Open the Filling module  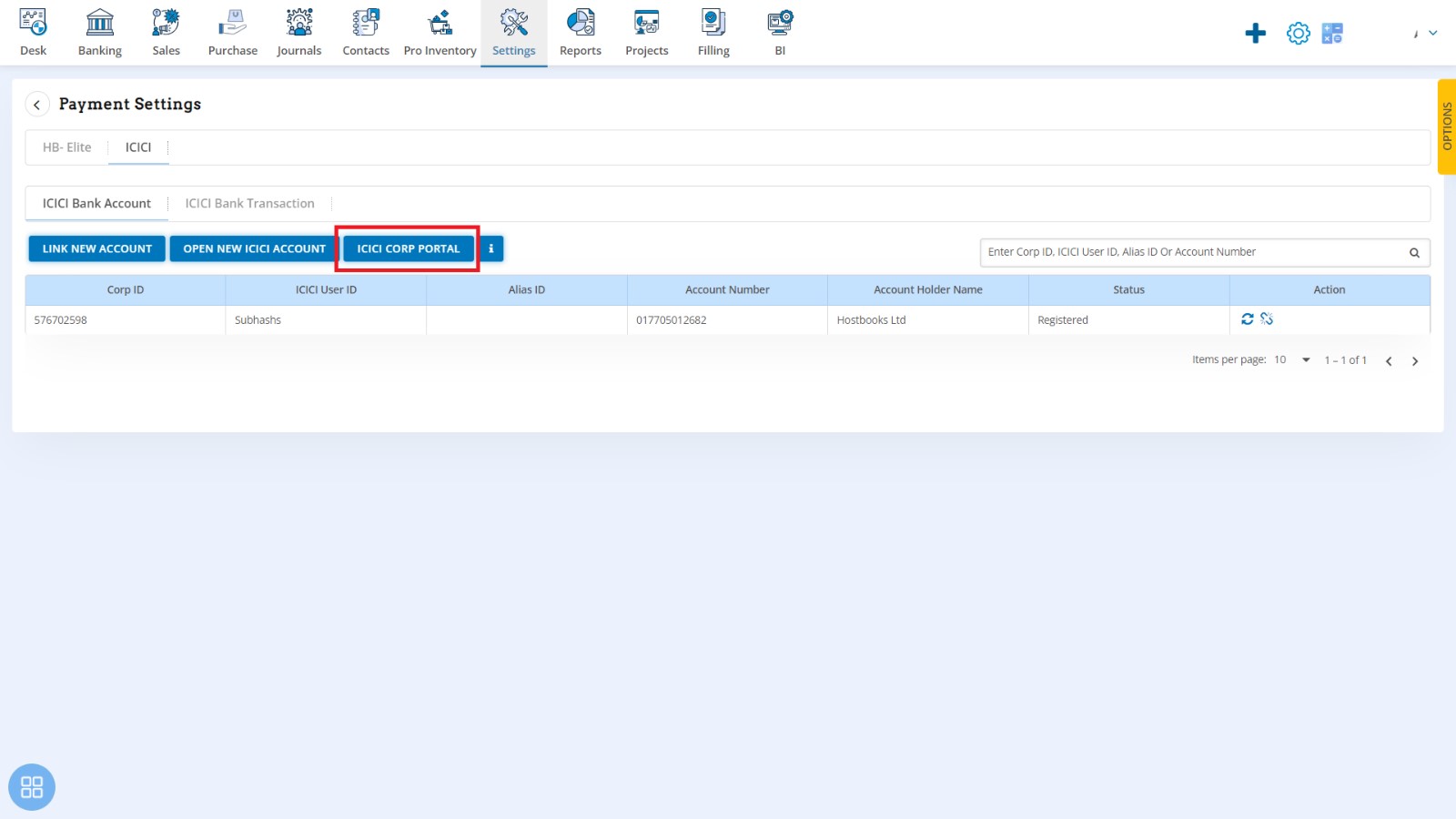(x=713, y=33)
